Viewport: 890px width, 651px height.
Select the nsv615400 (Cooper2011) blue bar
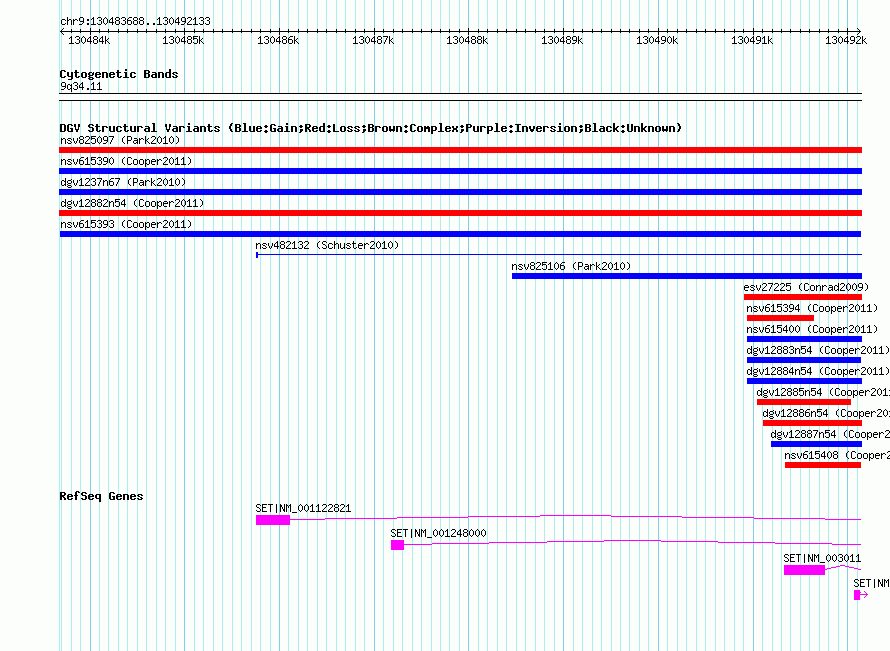[x=804, y=339]
